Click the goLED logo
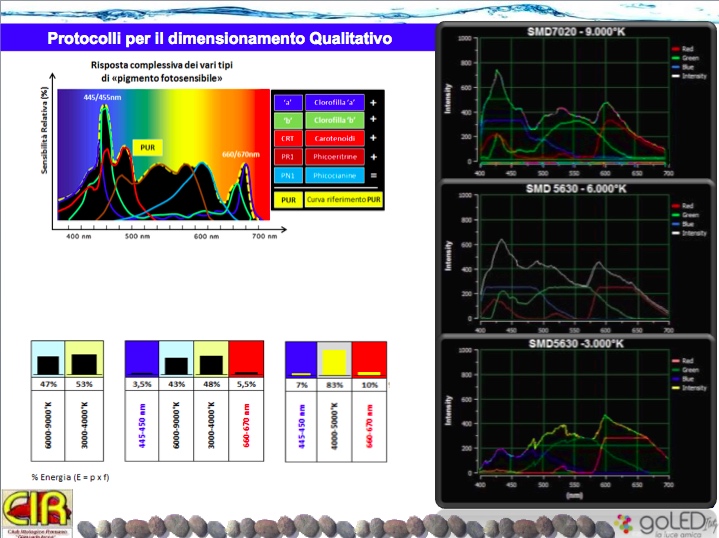The width and height of the screenshot is (719, 538). (x=663, y=524)
